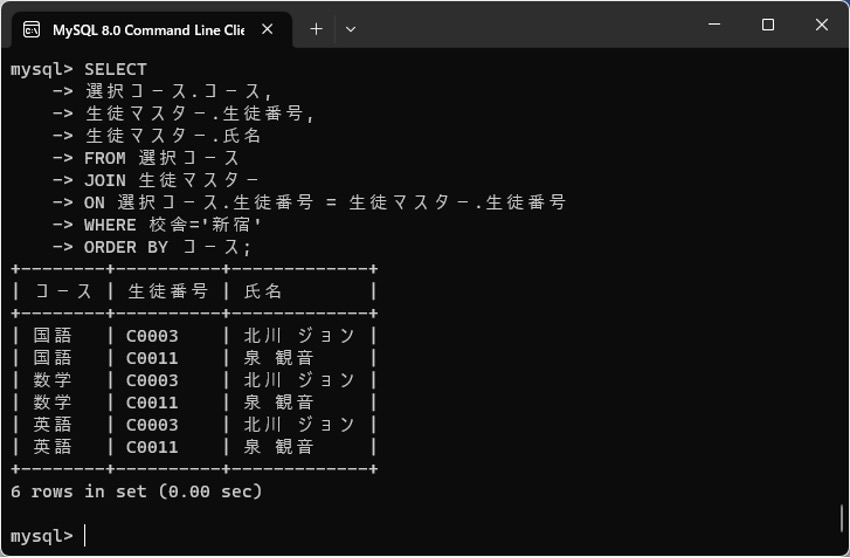Click the 氏名 column header
The width and height of the screenshot is (850, 558).
(263, 292)
